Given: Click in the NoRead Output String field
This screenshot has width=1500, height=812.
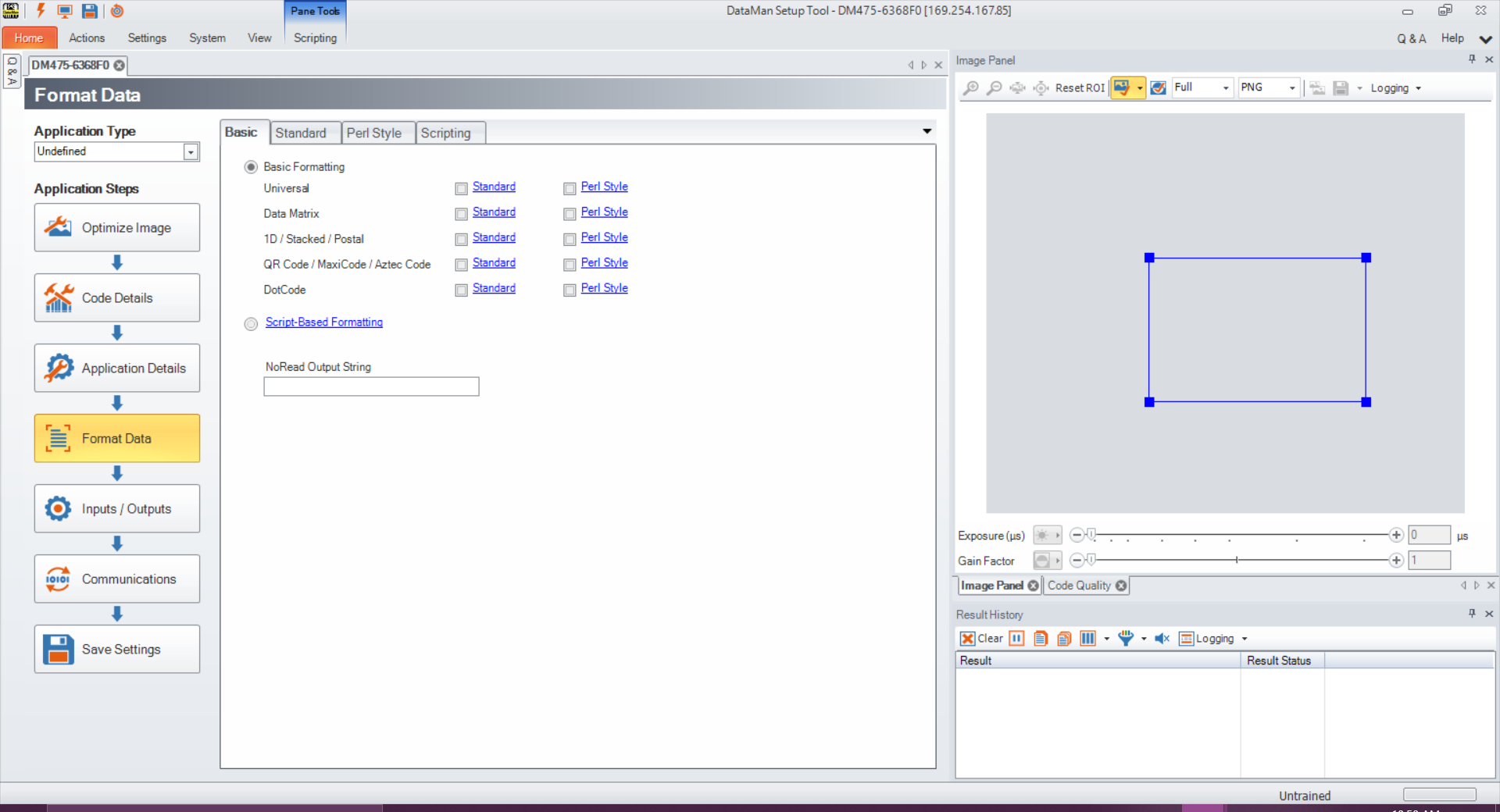Looking at the screenshot, I should click(371, 386).
